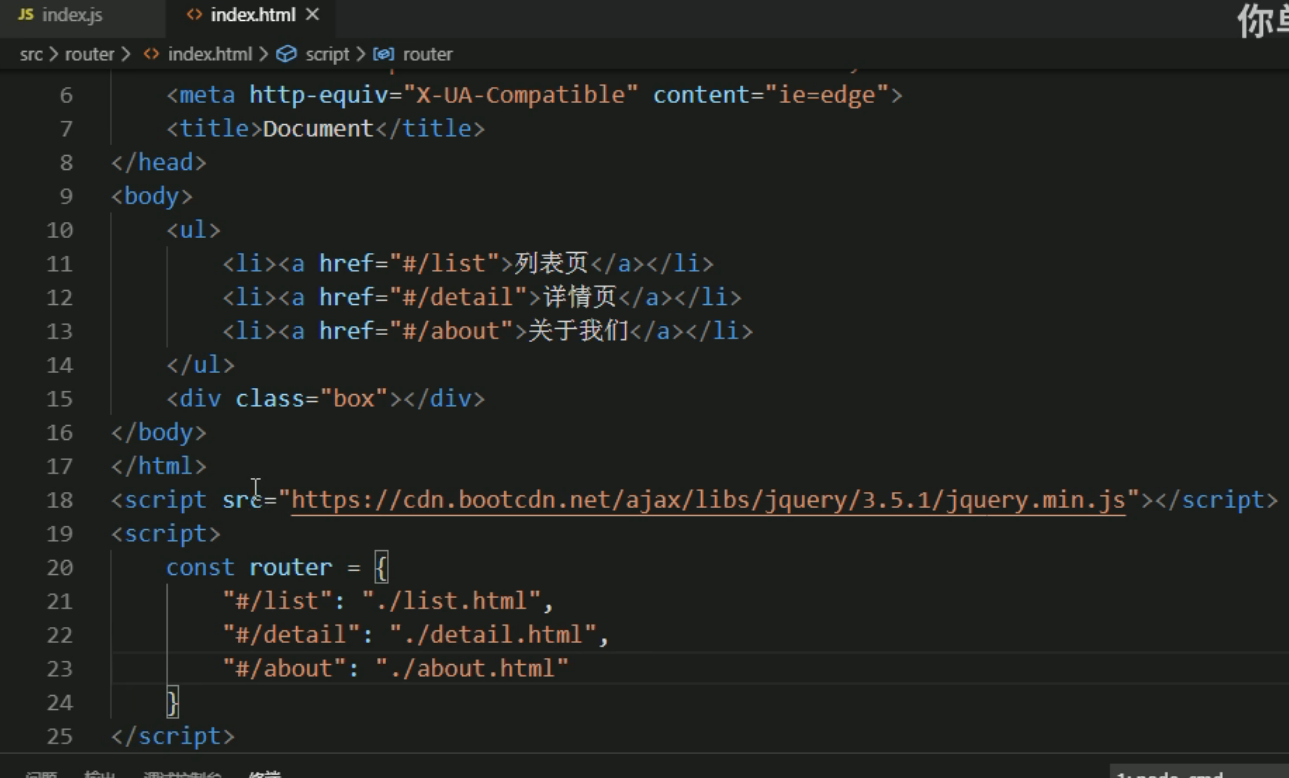Click the src breadcrumb item
This screenshot has width=1289, height=778.
[x=30, y=54]
